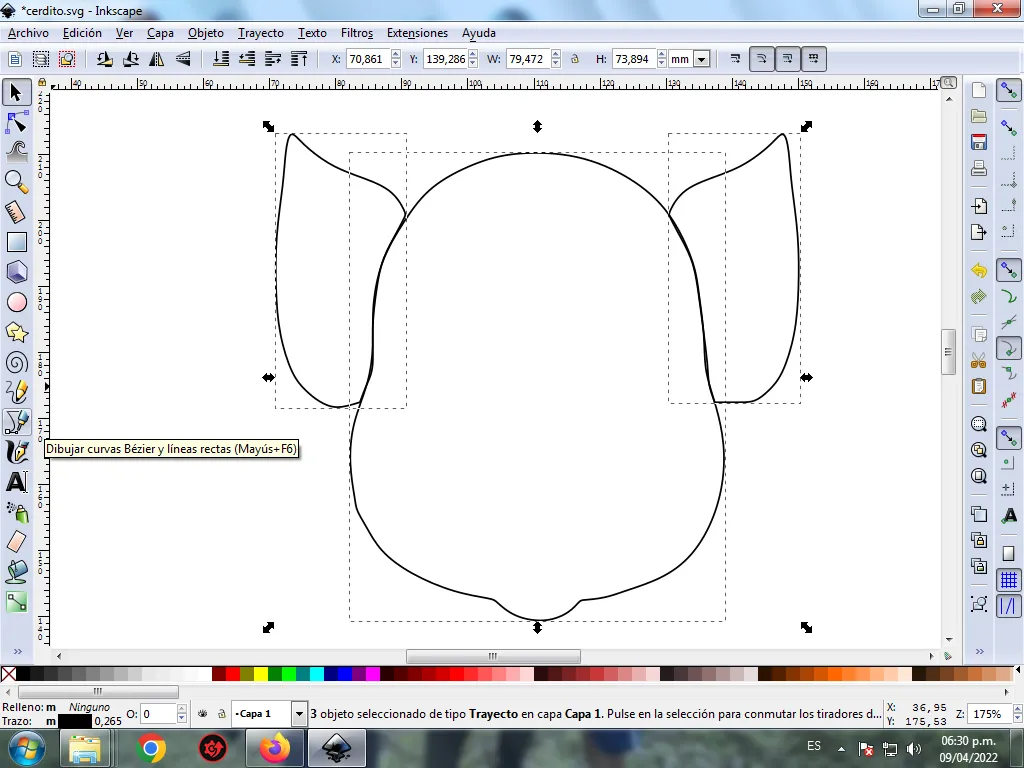Click Flip selection horizontally icon
This screenshot has height=768, width=1024.
(x=157, y=59)
